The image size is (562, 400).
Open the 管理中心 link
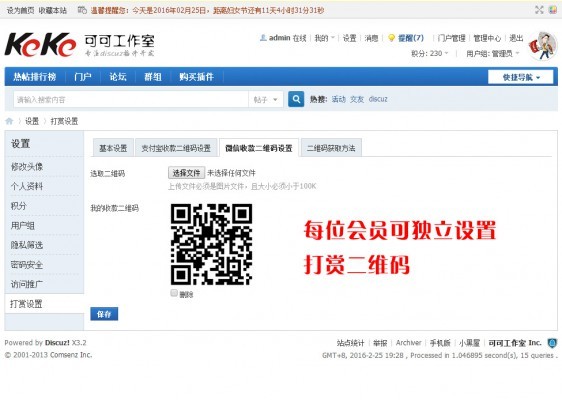[x=487, y=38]
